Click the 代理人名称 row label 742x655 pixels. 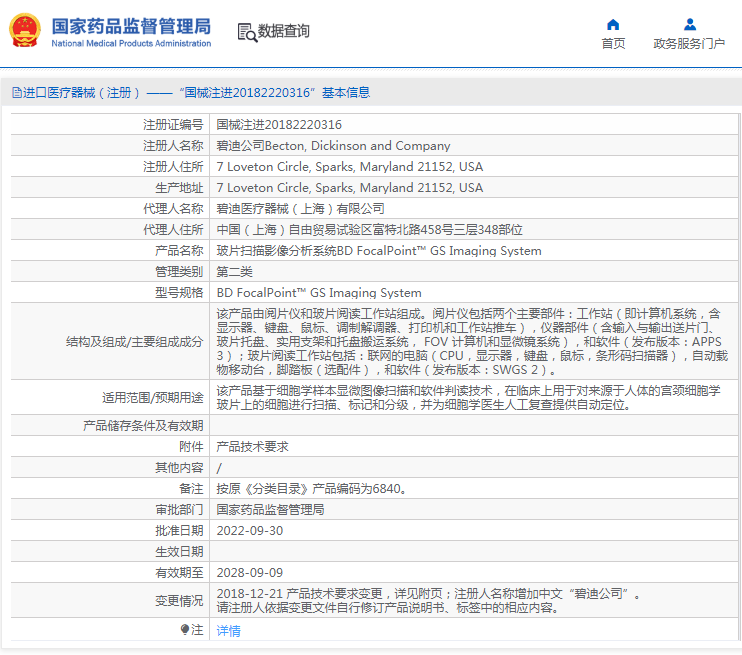(x=173, y=209)
